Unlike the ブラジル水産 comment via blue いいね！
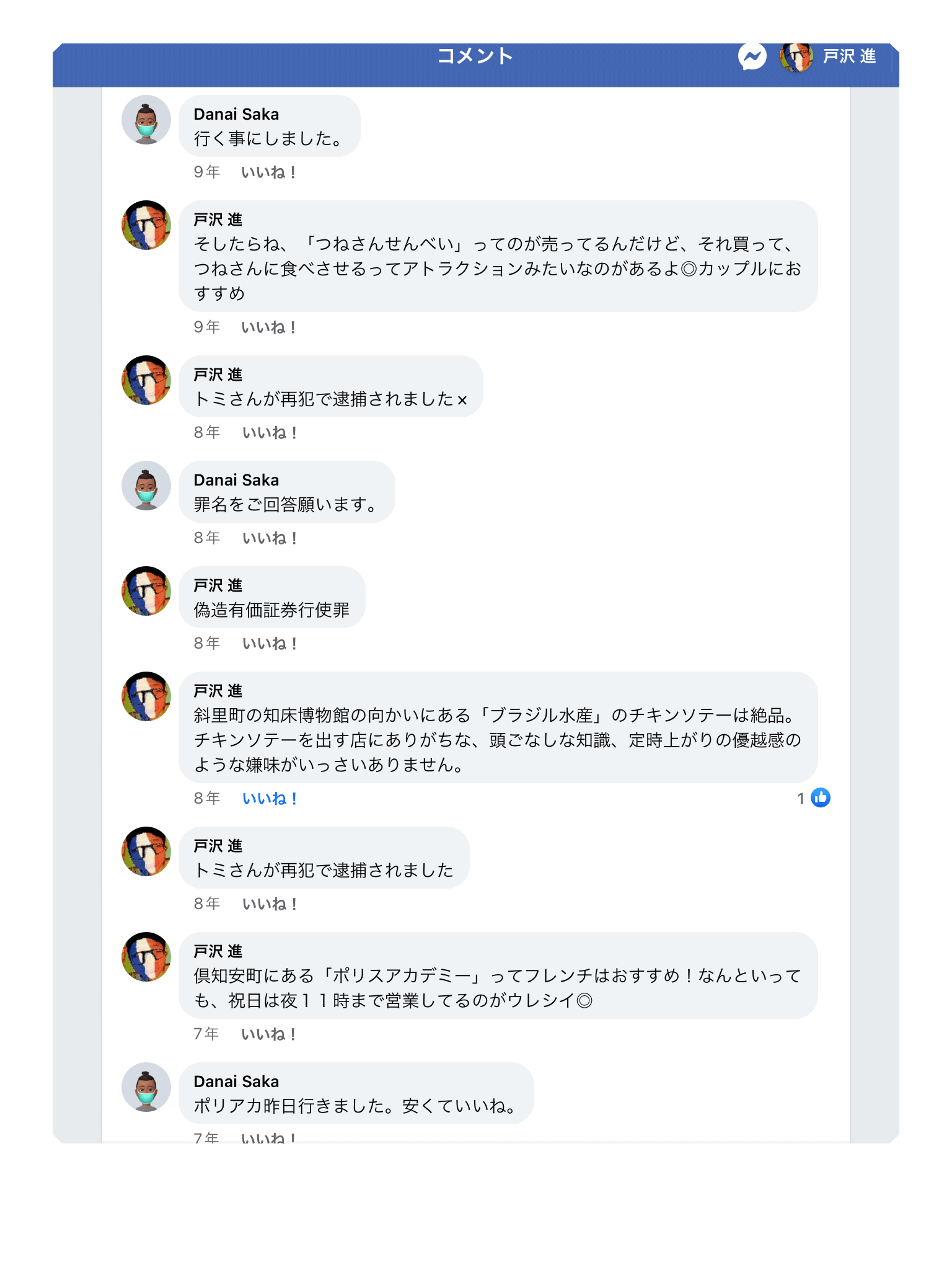Viewport: 952px width, 1270px height. tap(270, 799)
